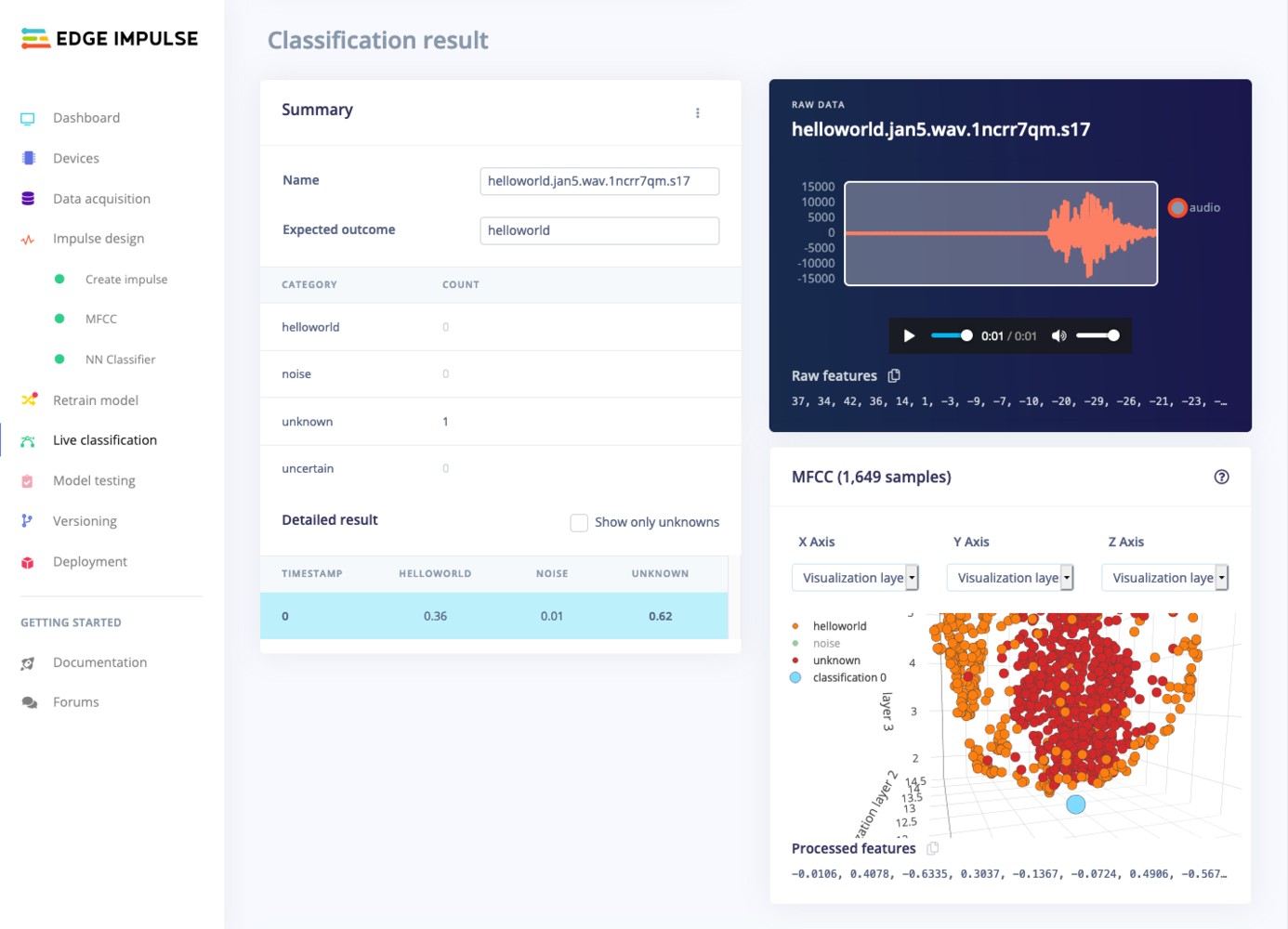The height and width of the screenshot is (929, 1288).
Task: Open the X Axis visualization layer dropdown
Action: coord(855,578)
